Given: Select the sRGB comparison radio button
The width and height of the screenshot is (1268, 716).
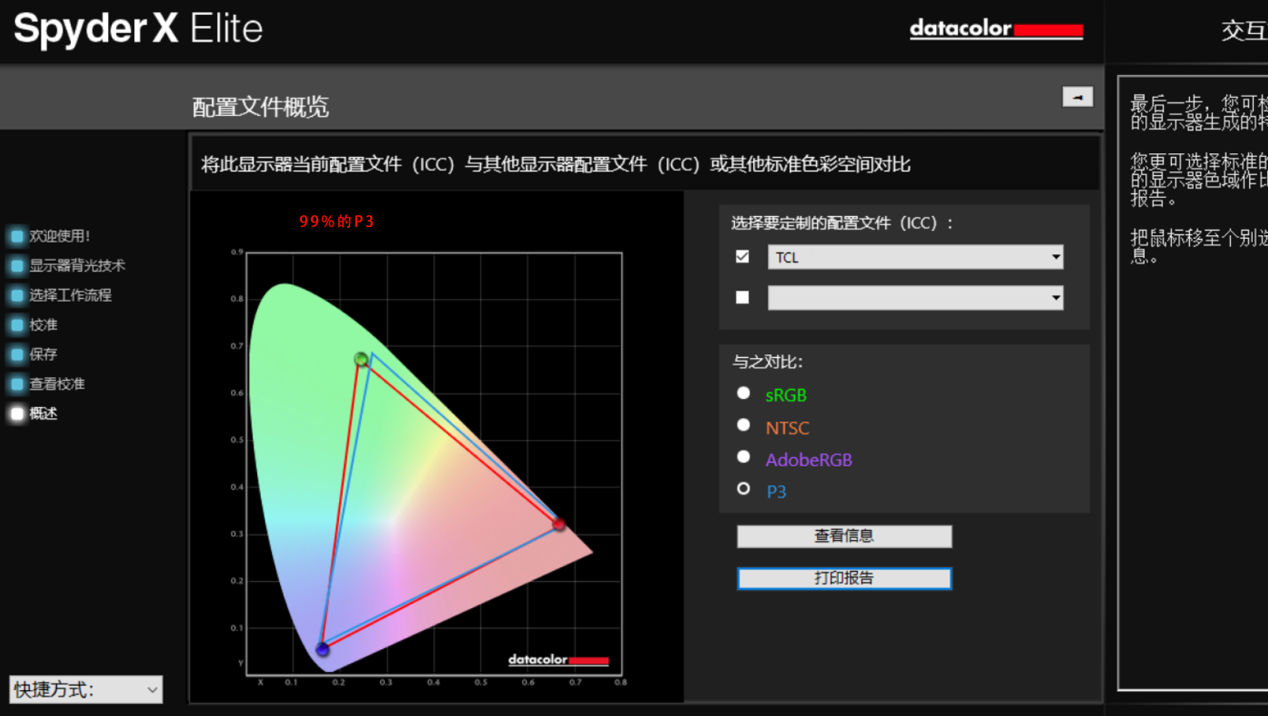Looking at the screenshot, I should pos(743,393).
